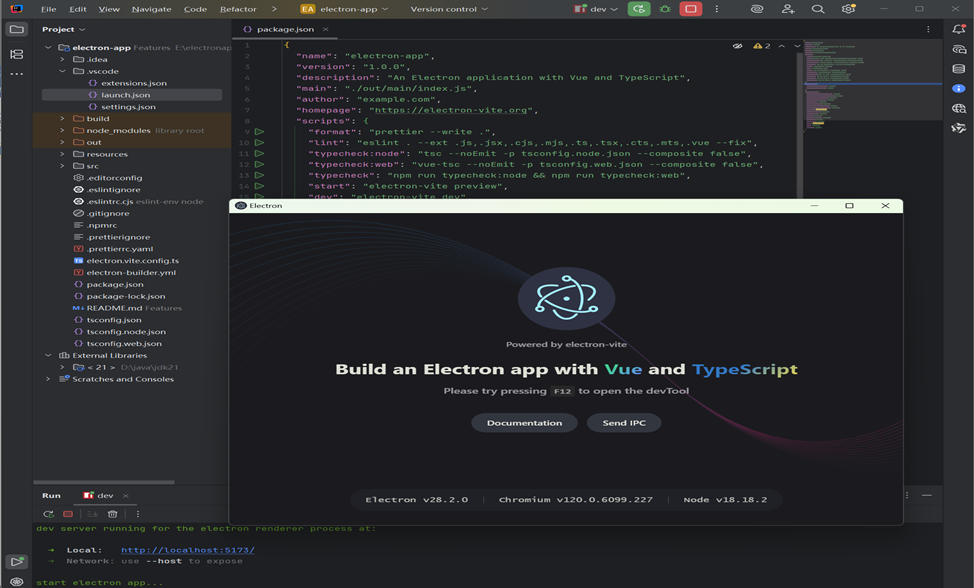Expand the node_modules folder
The width and height of the screenshot is (974, 588).
pos(62,130)
